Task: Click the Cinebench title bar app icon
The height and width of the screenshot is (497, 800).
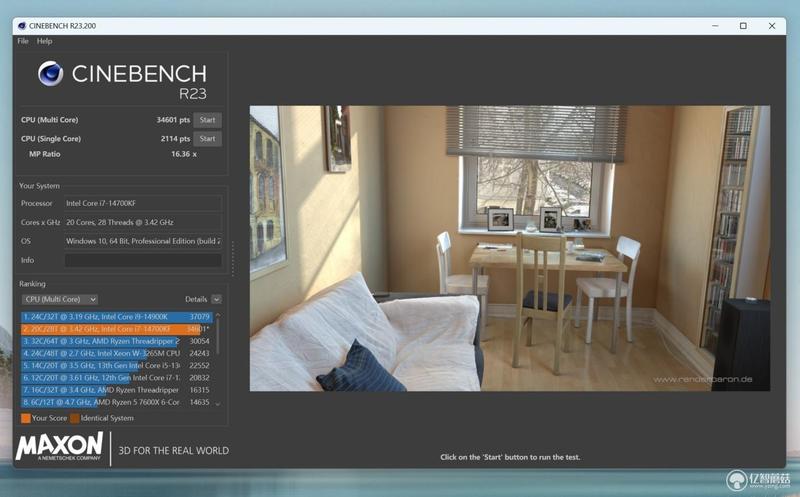Action: pyautogui.click(x=21, y=26)
